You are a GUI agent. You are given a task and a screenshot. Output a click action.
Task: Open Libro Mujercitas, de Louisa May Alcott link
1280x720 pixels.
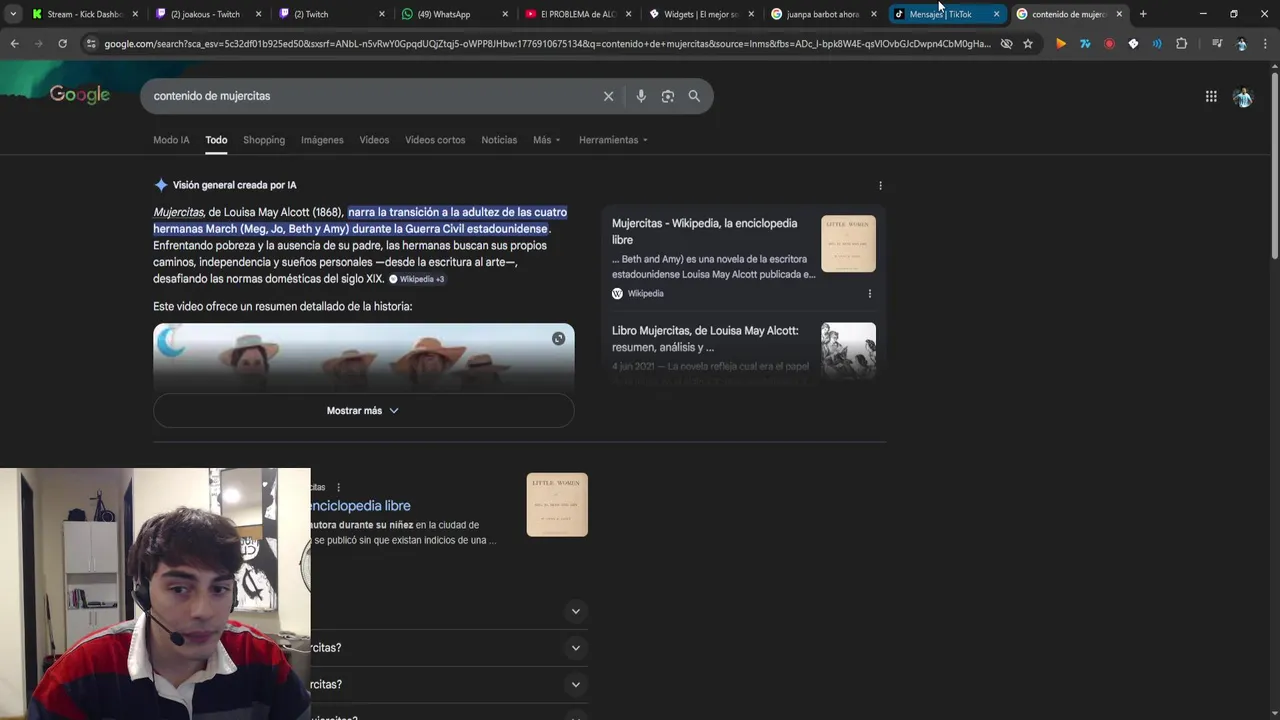point(705,339)
